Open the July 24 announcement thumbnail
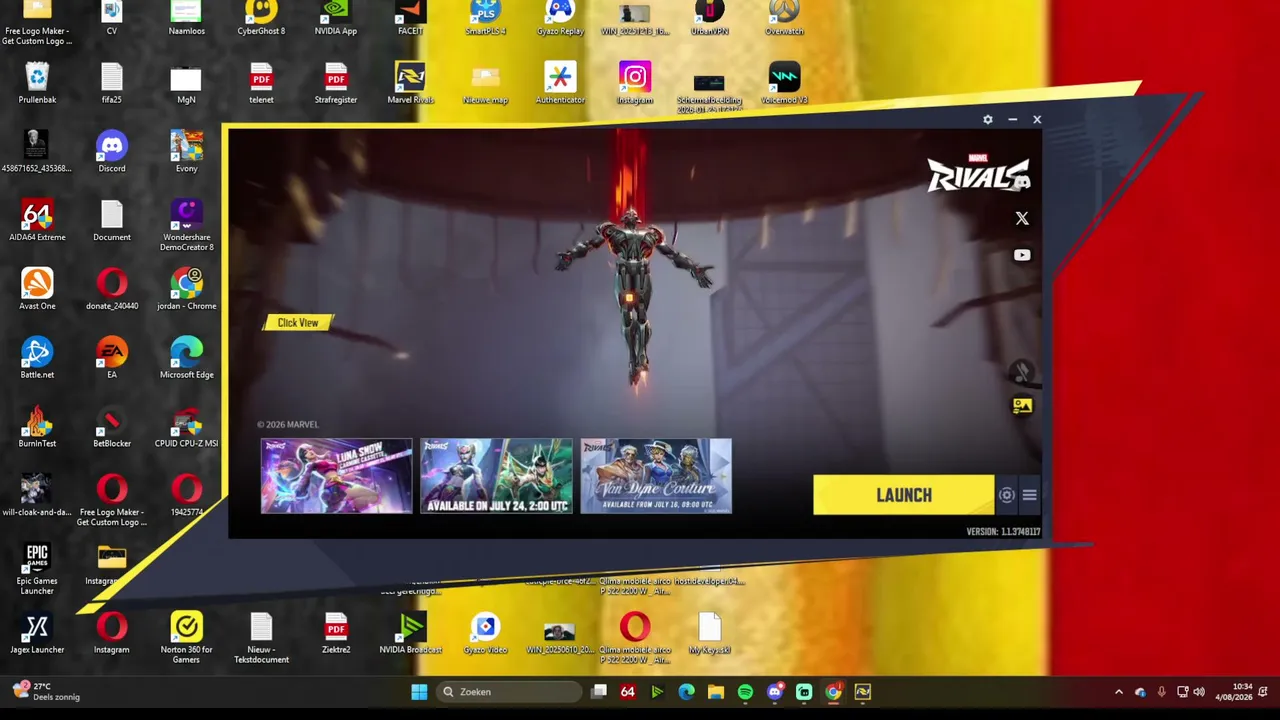The width and height of the screenshot is (1280, 720). 496,476
